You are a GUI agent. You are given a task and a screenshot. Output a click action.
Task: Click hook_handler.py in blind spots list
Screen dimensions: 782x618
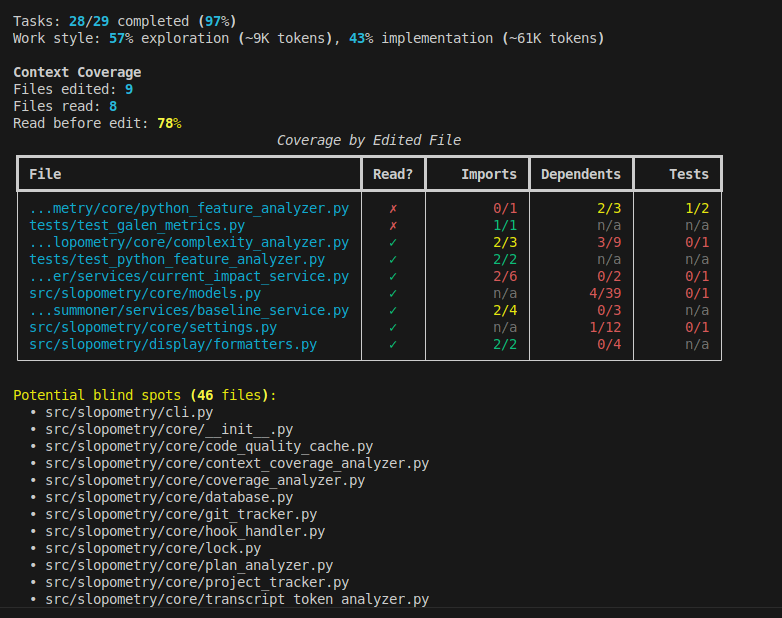point(185,531)
